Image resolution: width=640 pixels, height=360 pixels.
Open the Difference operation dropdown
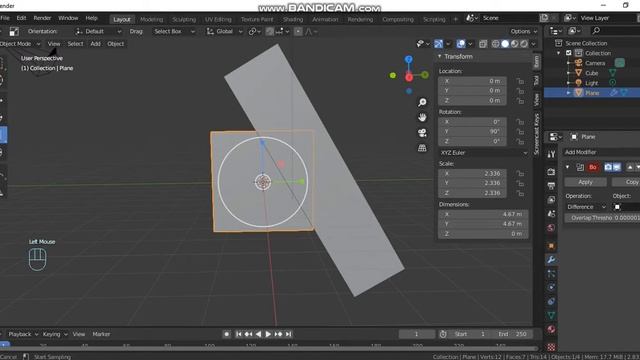click(x=586, y=207)
